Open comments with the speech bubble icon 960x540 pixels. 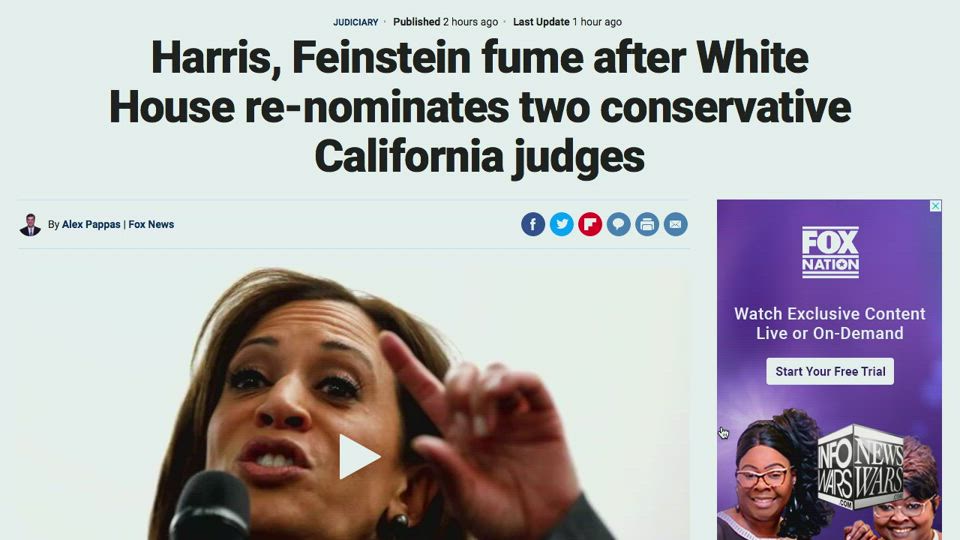[618, 224]
